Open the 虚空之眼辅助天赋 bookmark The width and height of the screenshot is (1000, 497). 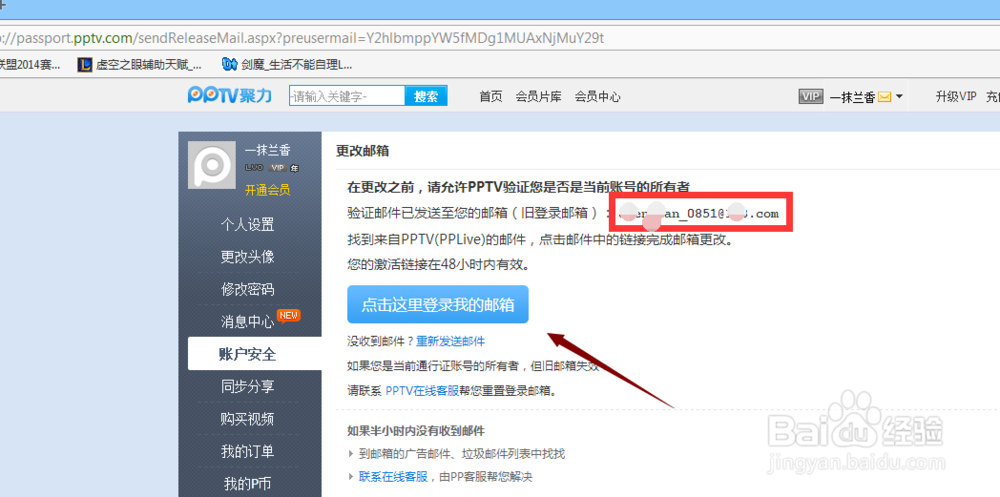point(140,64)
